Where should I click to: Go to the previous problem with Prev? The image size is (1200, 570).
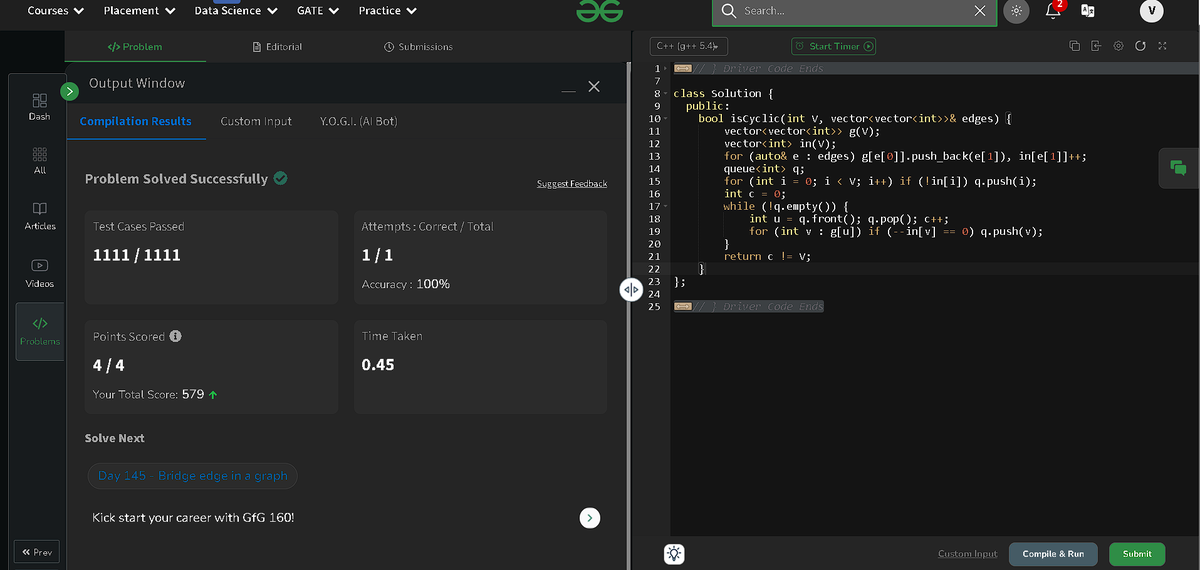click(x=37, y=552)
